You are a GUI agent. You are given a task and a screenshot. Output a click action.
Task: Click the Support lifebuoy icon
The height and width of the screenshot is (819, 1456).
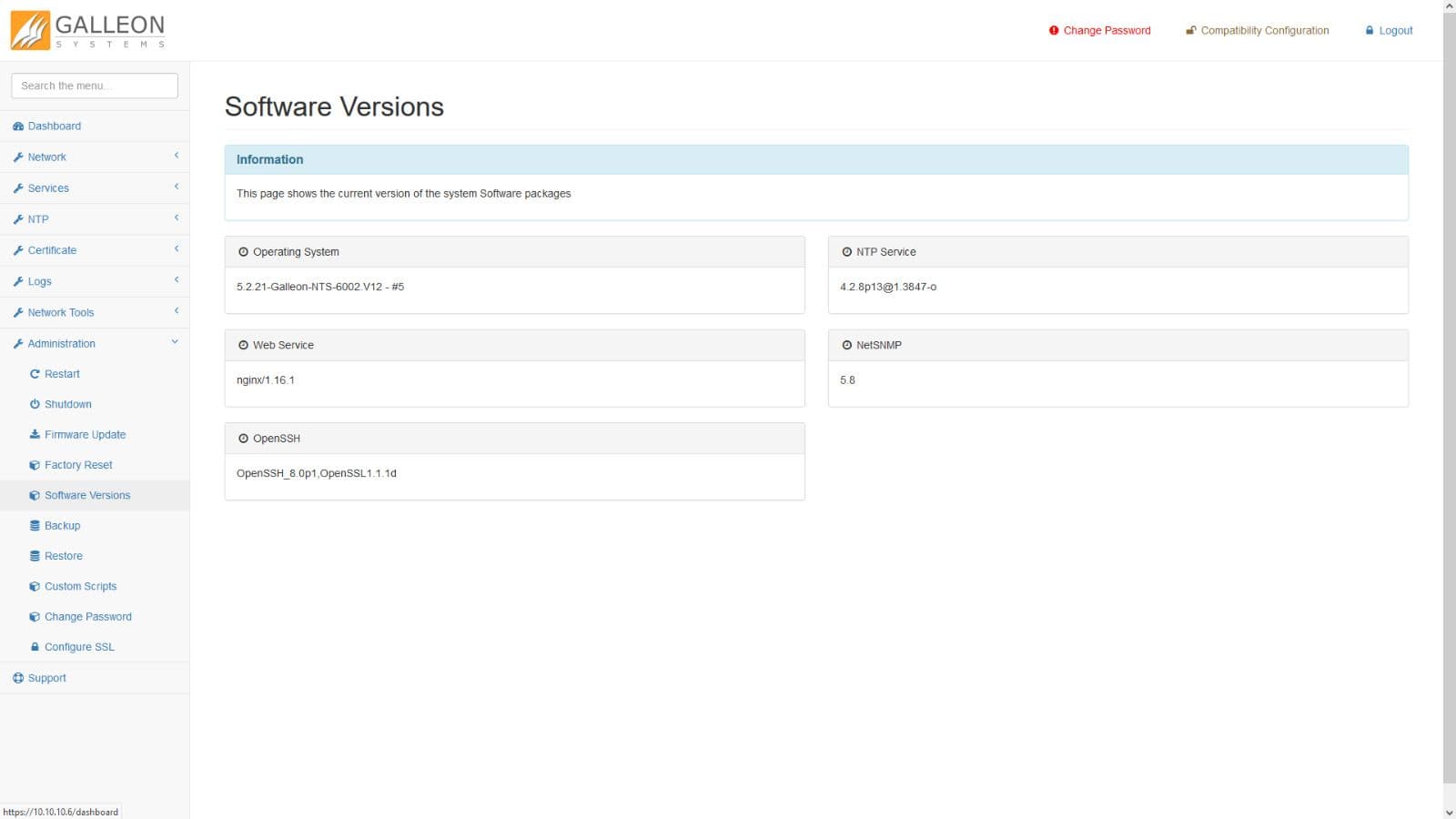(x=18, y=678)
